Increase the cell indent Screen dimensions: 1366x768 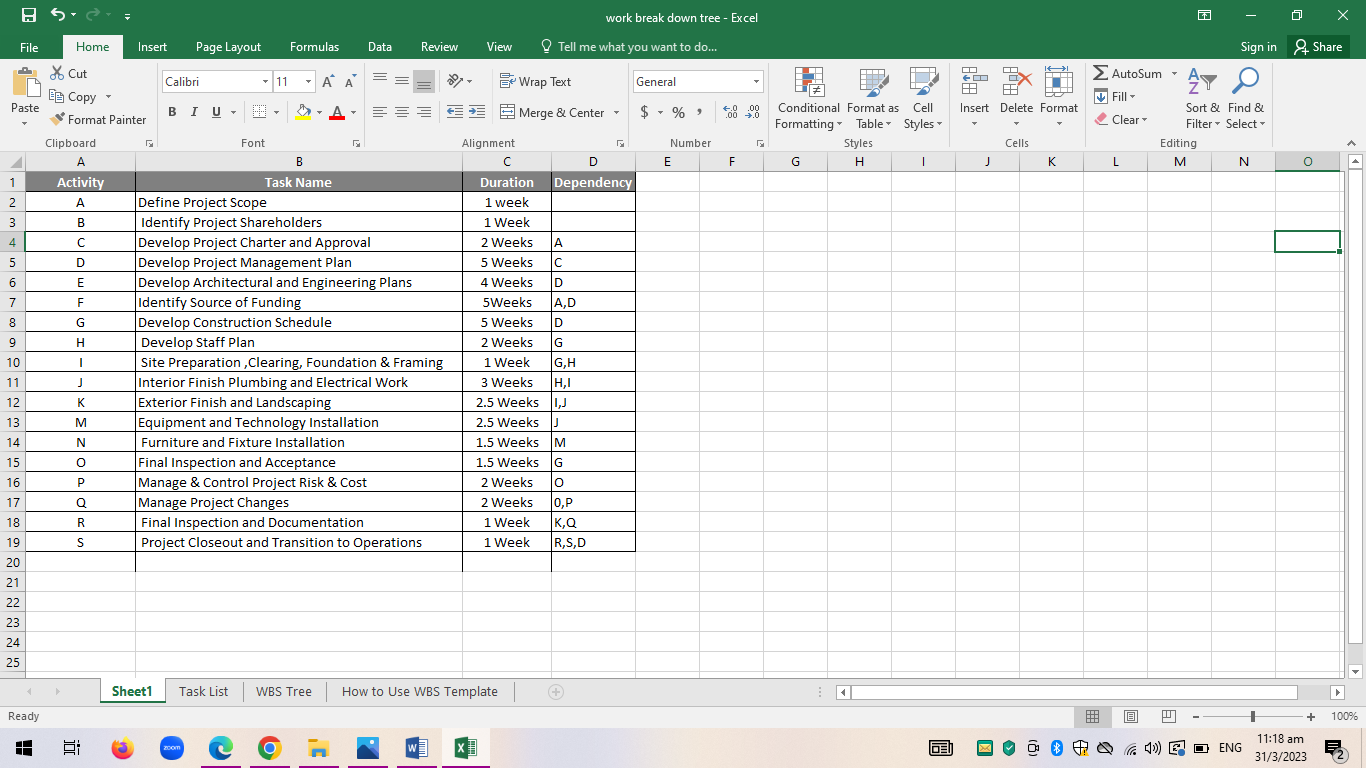coord(476,113)
